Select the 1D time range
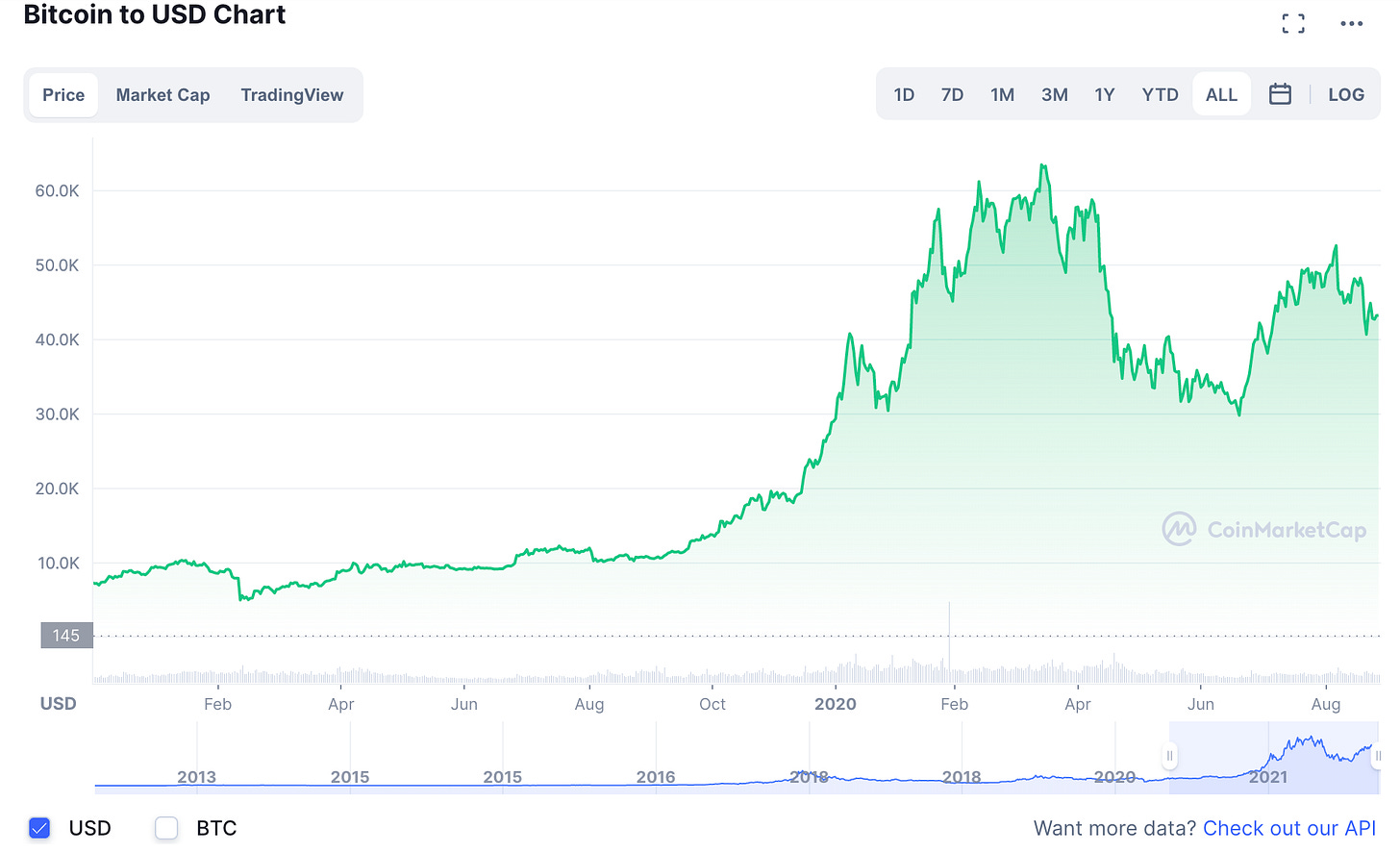The height and width of the screenshot is (853, 1400). [x=904, y=95]
